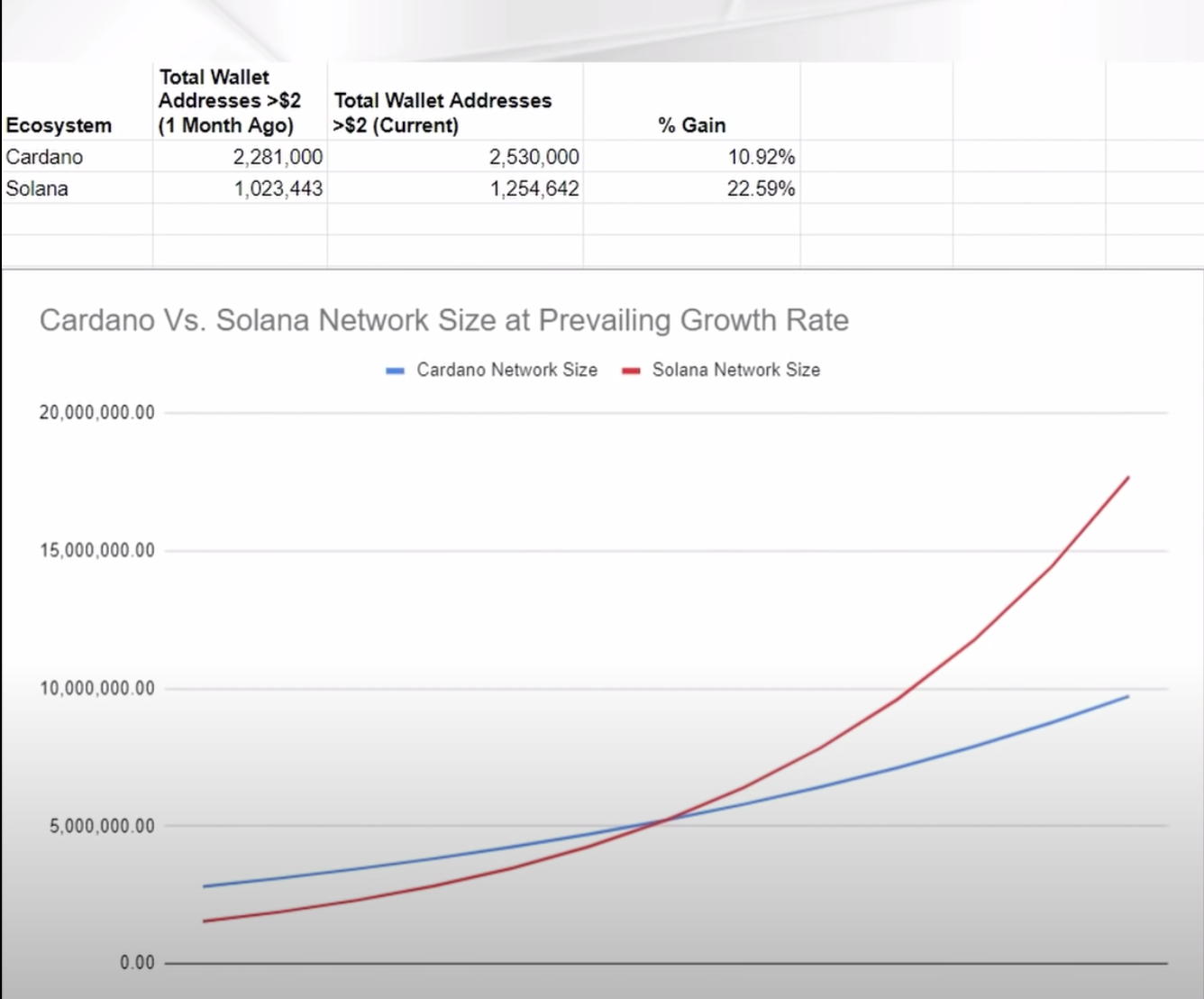The width and height of the screenshot is (1204, 999).
Task: Select the '% Gain' header cell
Action: (691, 101)
